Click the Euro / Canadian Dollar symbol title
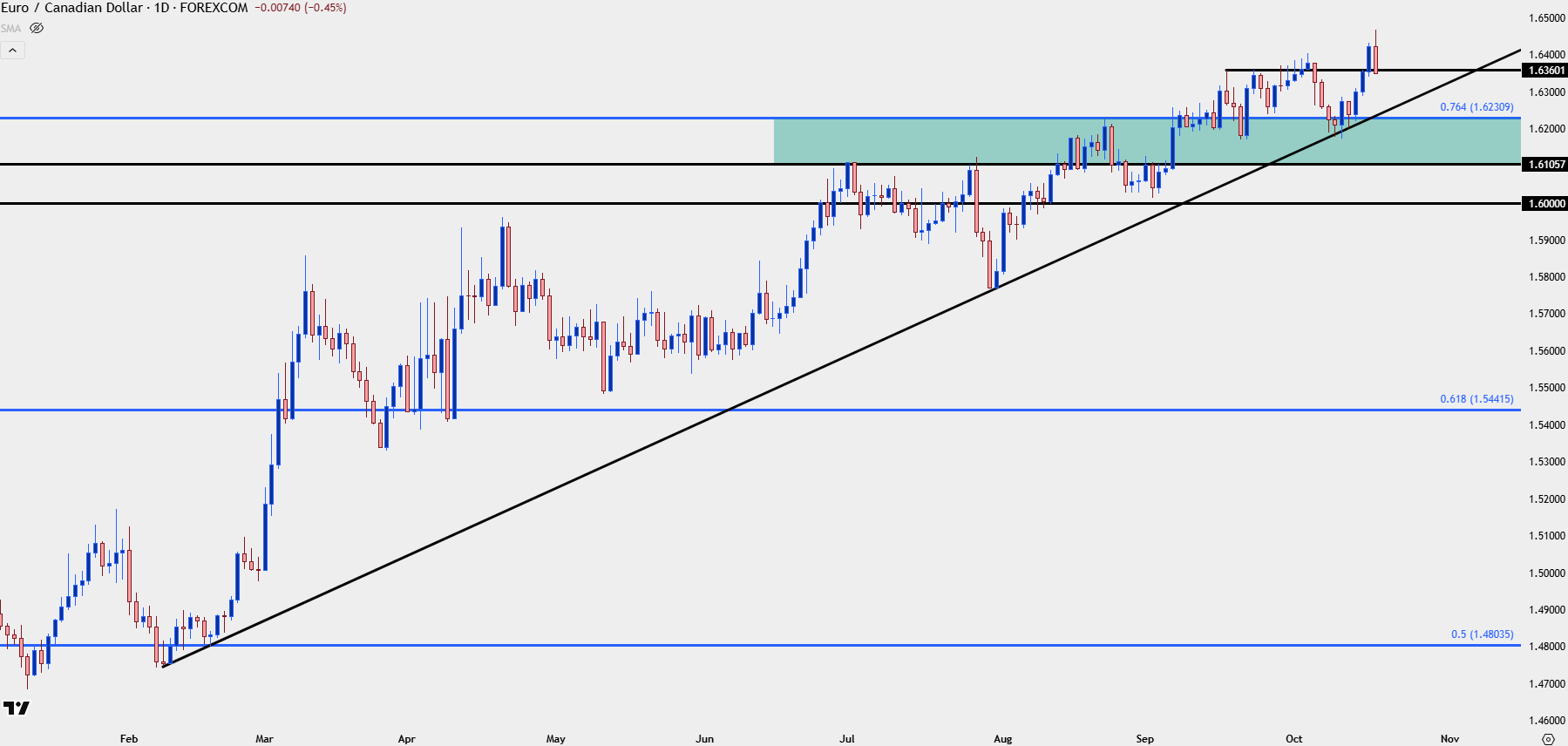The height and width of the screenshot is (746, 1568). 72,8
